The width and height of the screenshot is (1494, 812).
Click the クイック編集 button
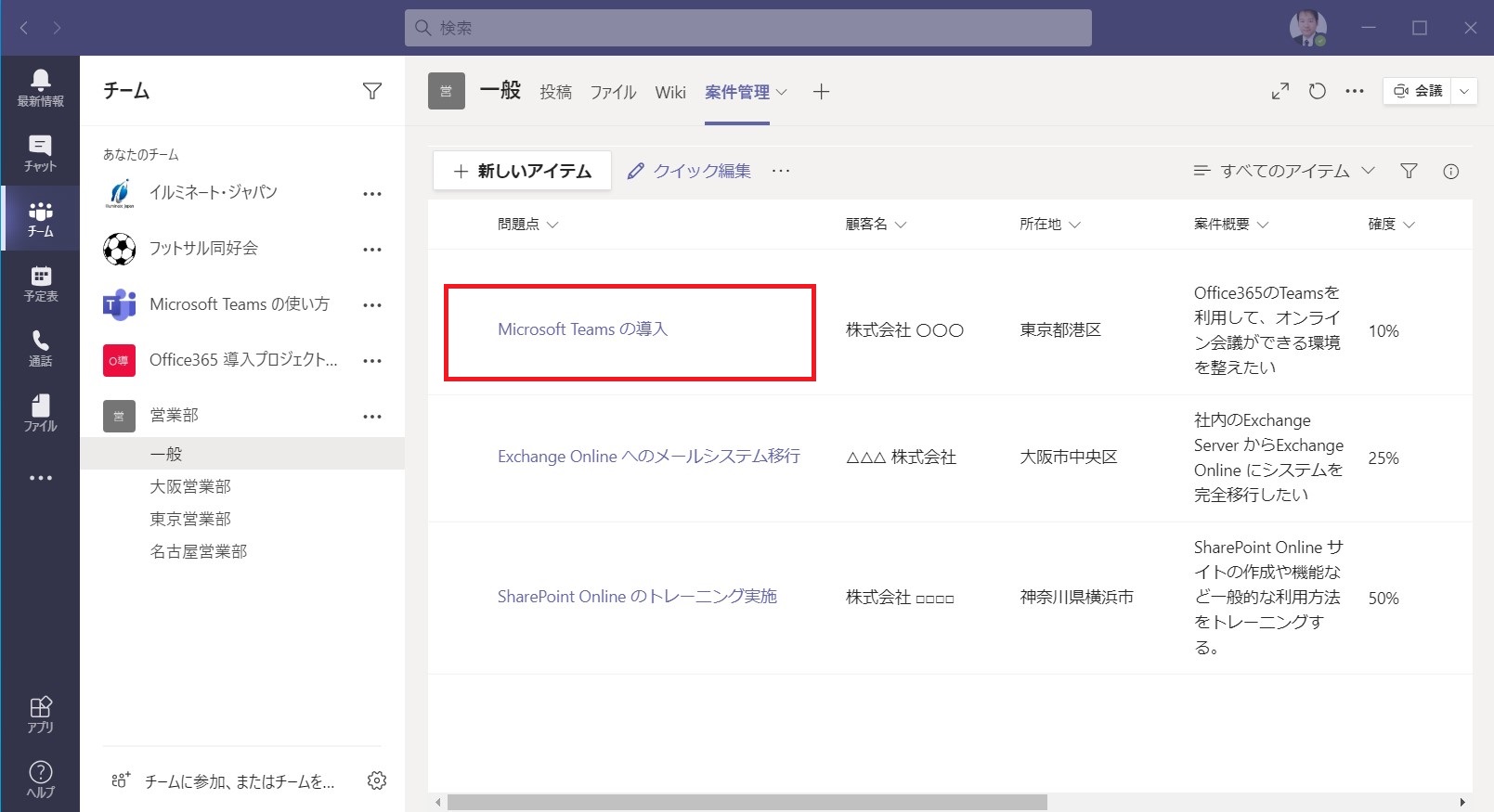pos(689,171)
